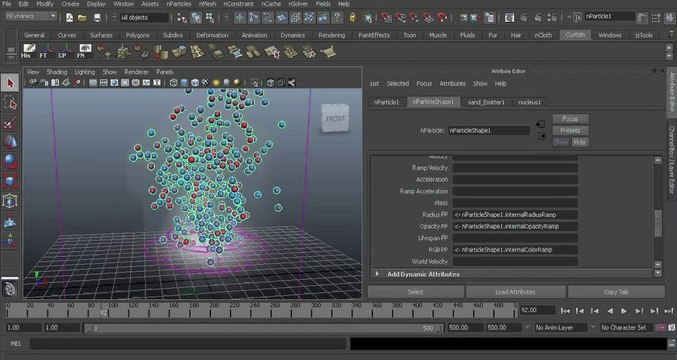The width and height of the screenshot is (677, 360).
Task: Choose the Lasso select tool
Action: 10,103
